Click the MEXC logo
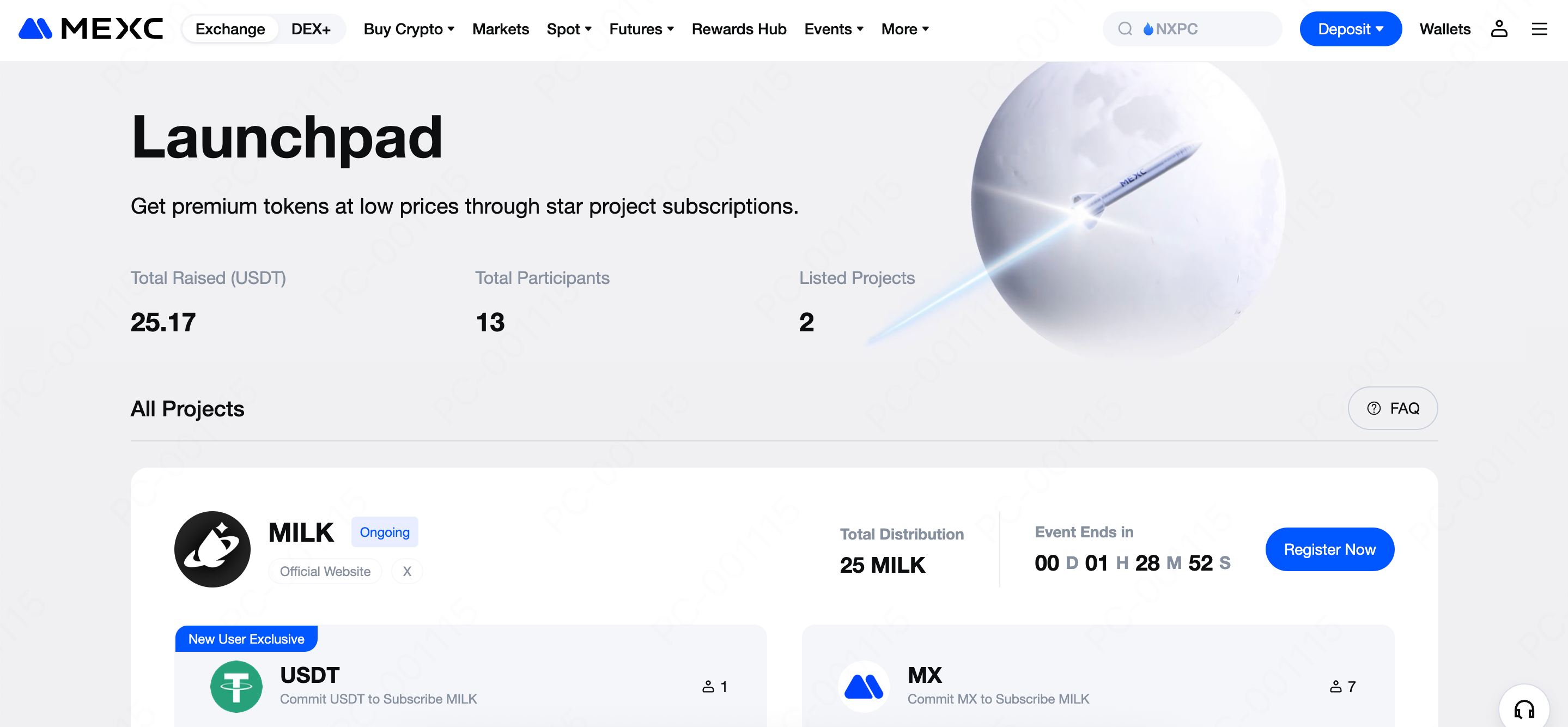Viewport: 1568px width, 727px height. 90,29
